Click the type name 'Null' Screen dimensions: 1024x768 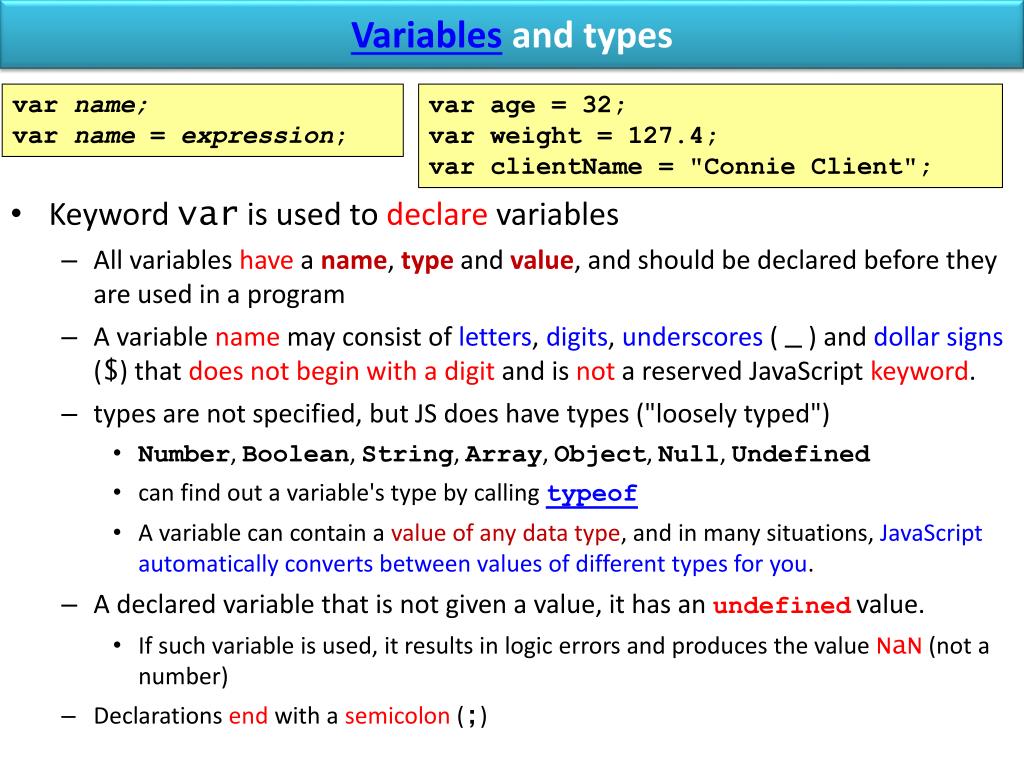point(688,454)
